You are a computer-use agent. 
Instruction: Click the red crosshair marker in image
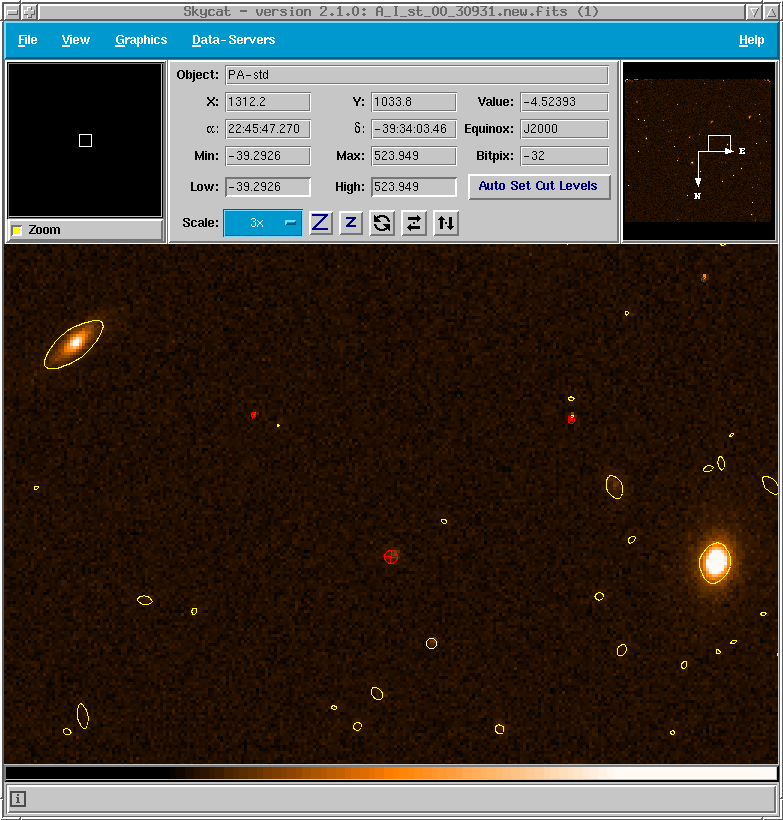click(x=391, y=556)
